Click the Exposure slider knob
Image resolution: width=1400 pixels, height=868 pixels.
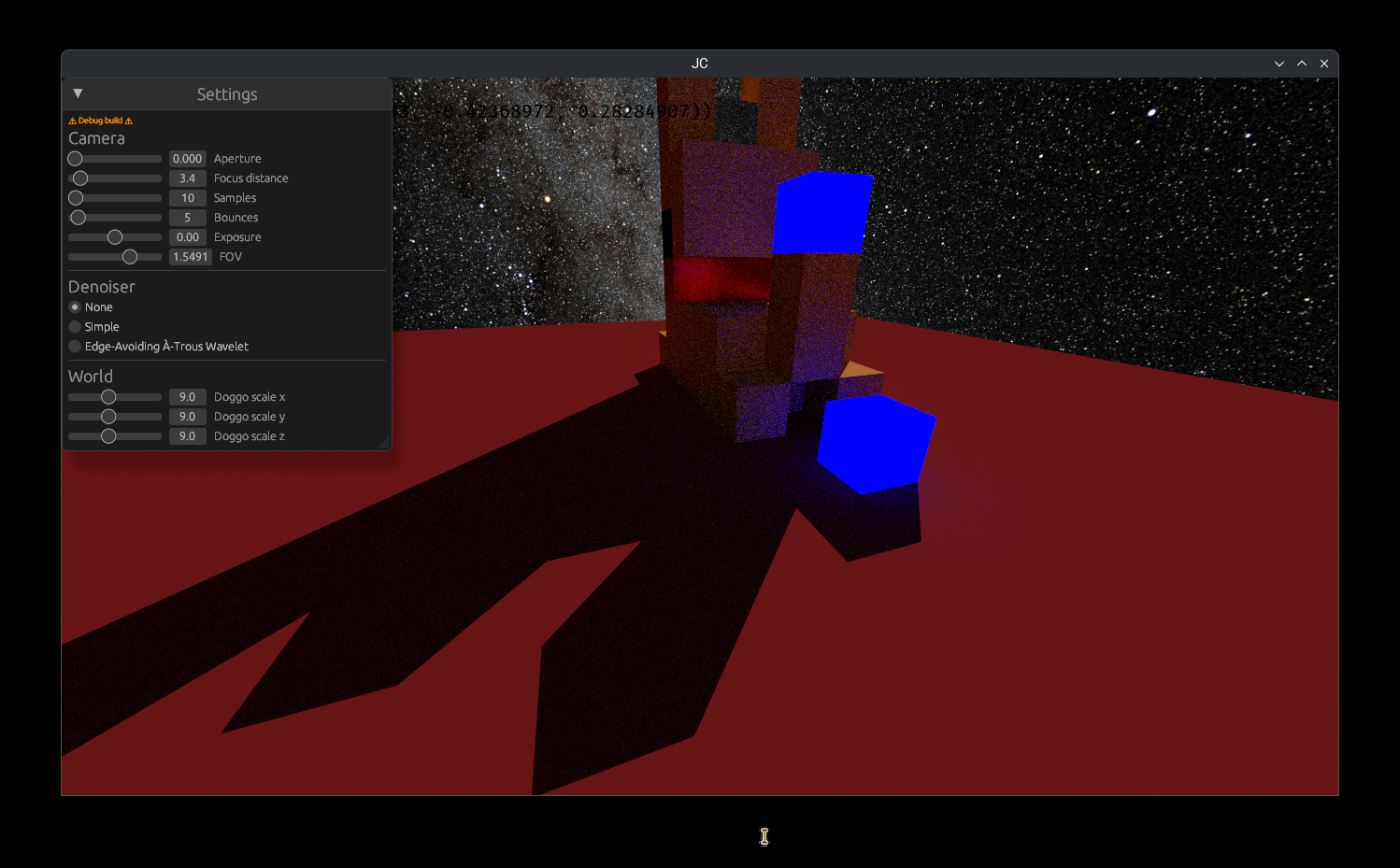click(x=115, y=237)
